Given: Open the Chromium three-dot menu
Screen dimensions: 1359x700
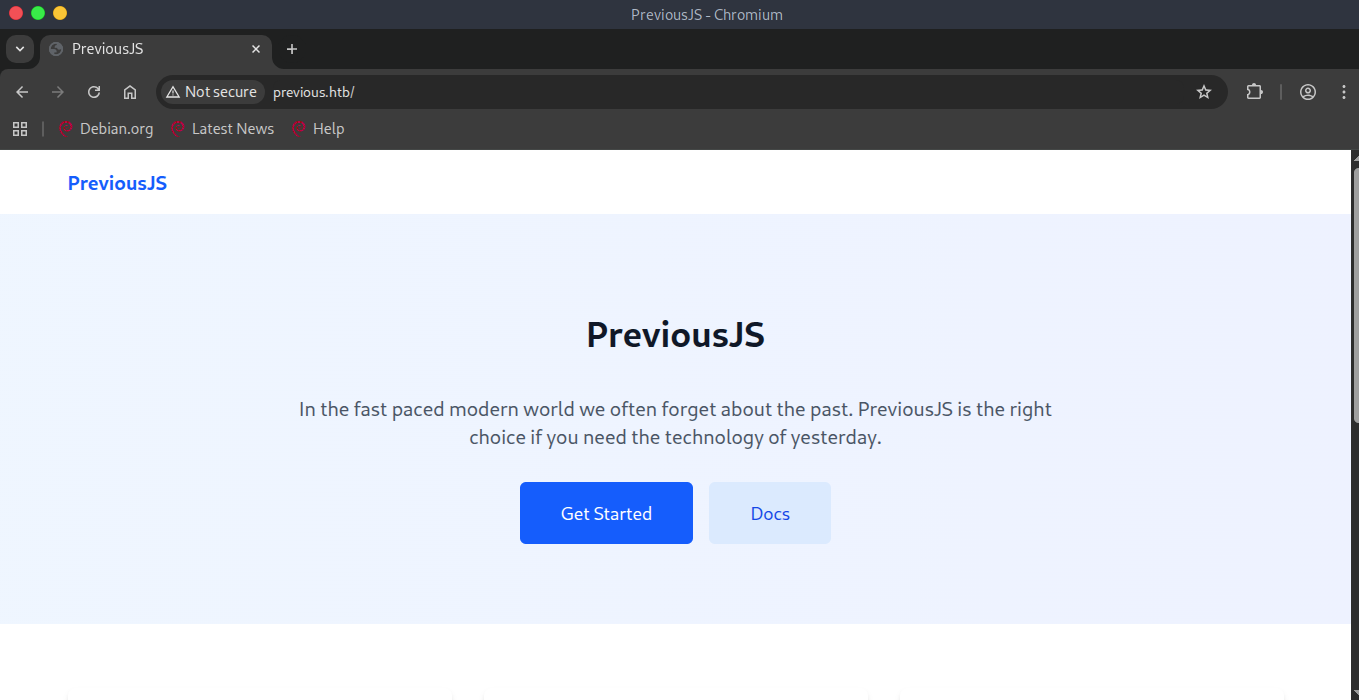Looking at the screenshot, I should pos(1343,92).
